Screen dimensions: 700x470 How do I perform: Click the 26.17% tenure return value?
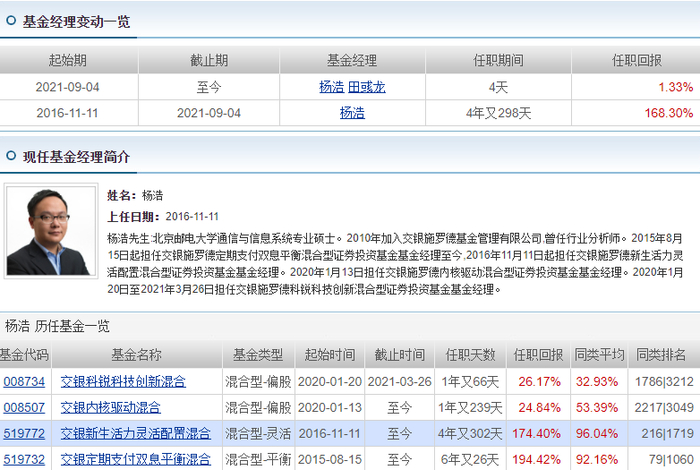pos(539,382)
